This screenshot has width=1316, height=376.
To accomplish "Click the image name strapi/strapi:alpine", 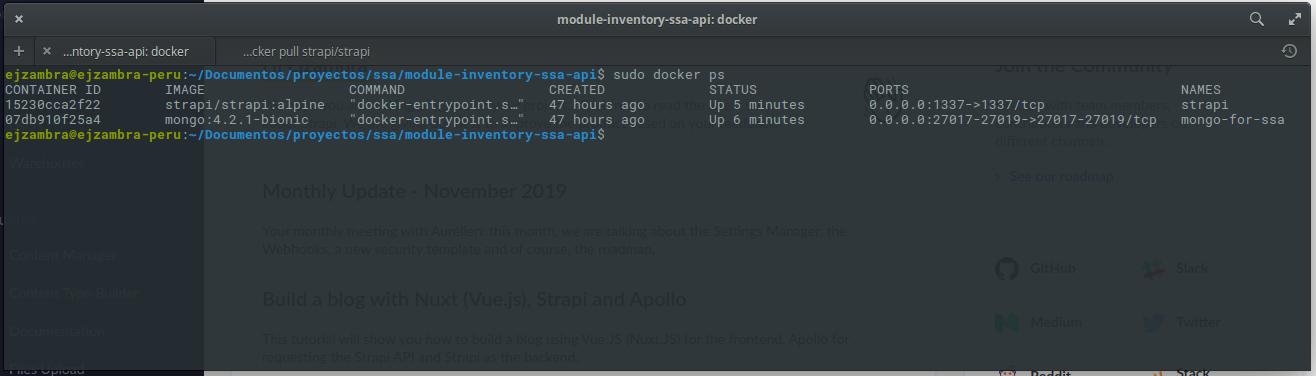I will [245, 105].
